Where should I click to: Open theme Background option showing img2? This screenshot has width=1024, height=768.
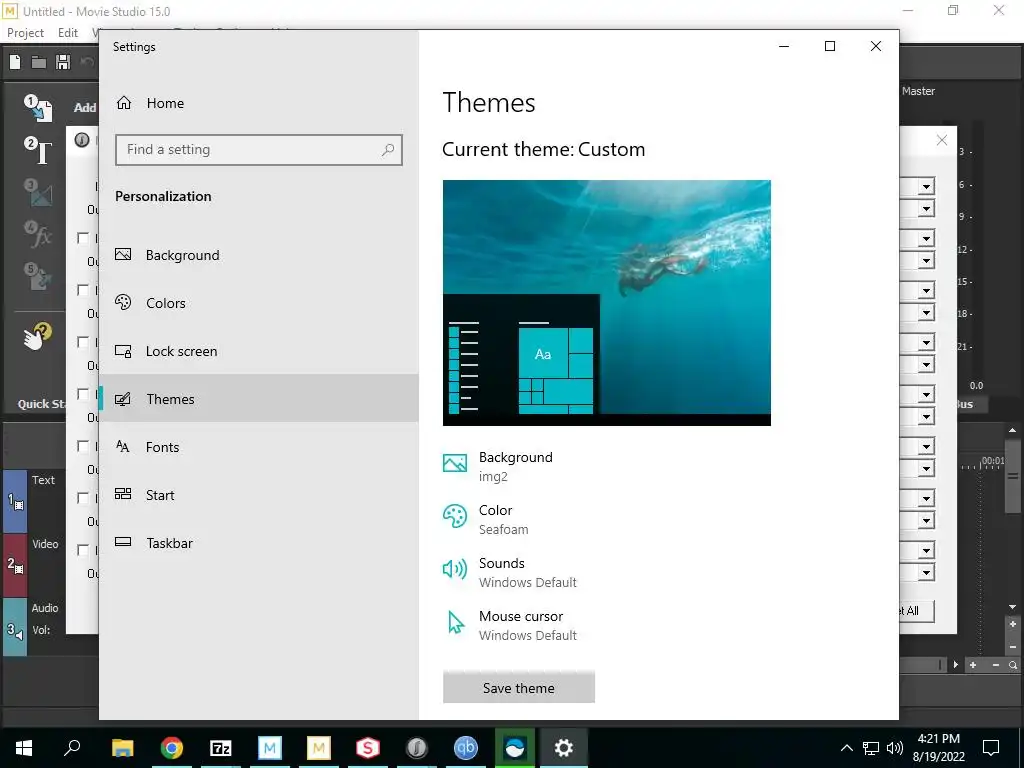point(498,466)
